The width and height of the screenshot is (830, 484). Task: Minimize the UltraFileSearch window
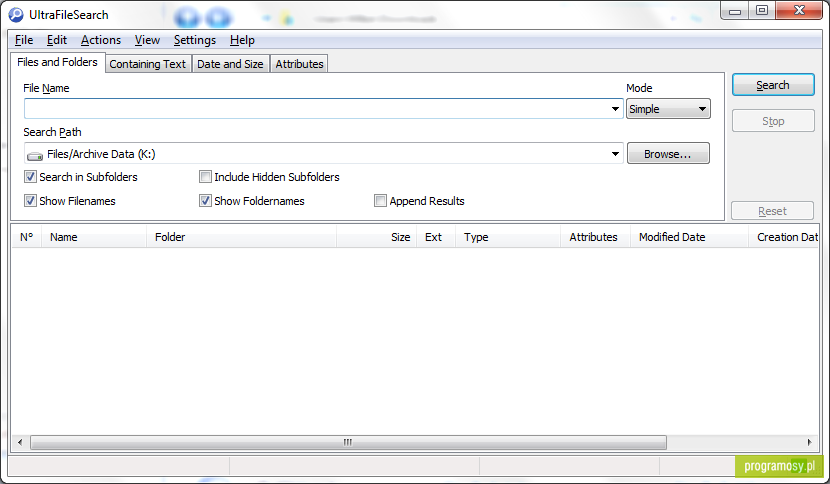(x=735, y=11)
